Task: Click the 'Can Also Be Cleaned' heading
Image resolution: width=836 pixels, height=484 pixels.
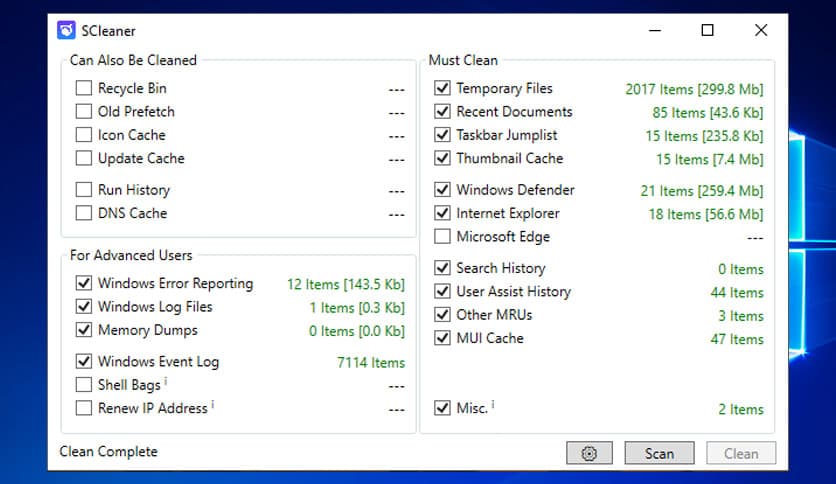Action: point(133,60)
